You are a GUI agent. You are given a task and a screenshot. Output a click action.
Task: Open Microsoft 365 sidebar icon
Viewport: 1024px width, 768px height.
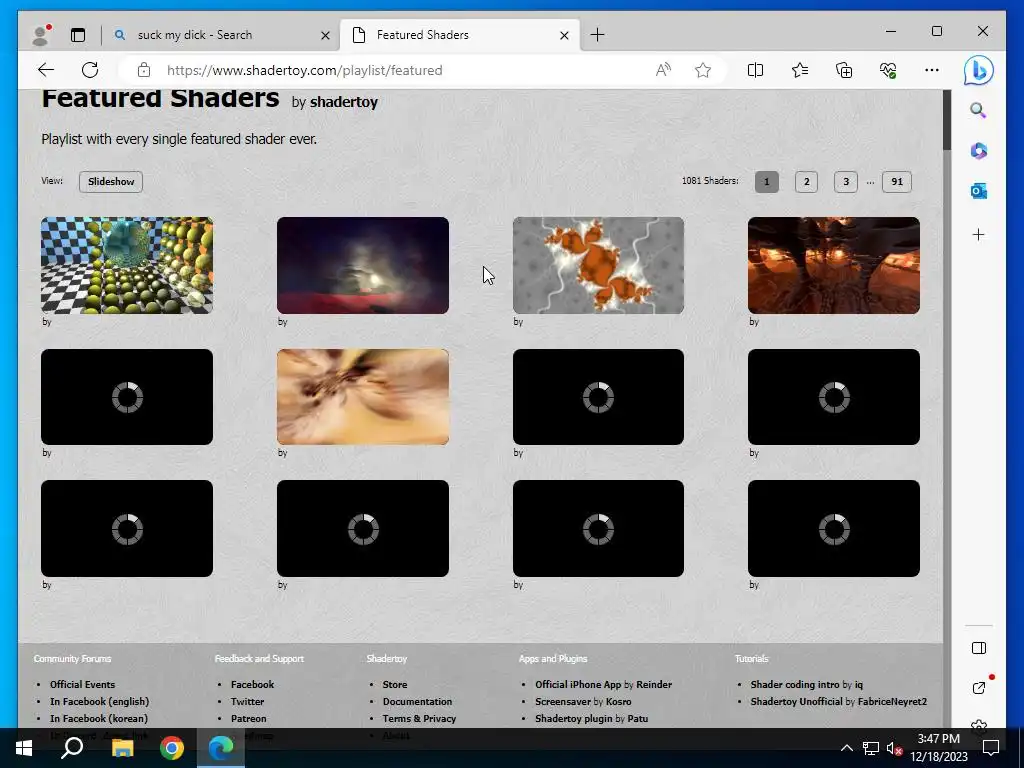(x=978, y=151)
